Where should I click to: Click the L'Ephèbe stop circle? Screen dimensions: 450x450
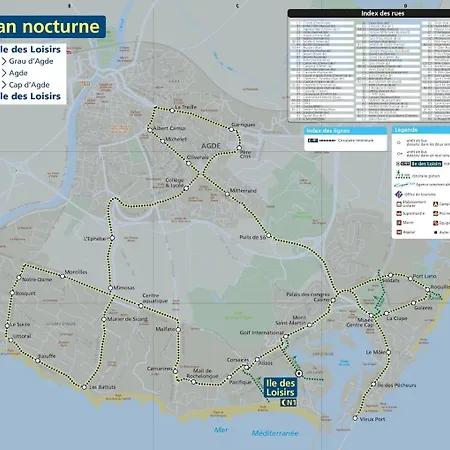point(112,238)
